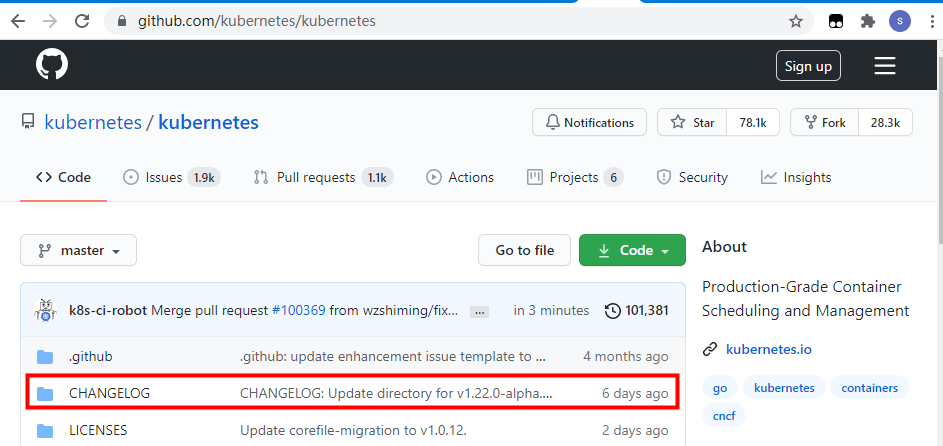Viewport: 943px width, 446px height.
Task: Open the LICENSES folder
Action: coord(98,431)
